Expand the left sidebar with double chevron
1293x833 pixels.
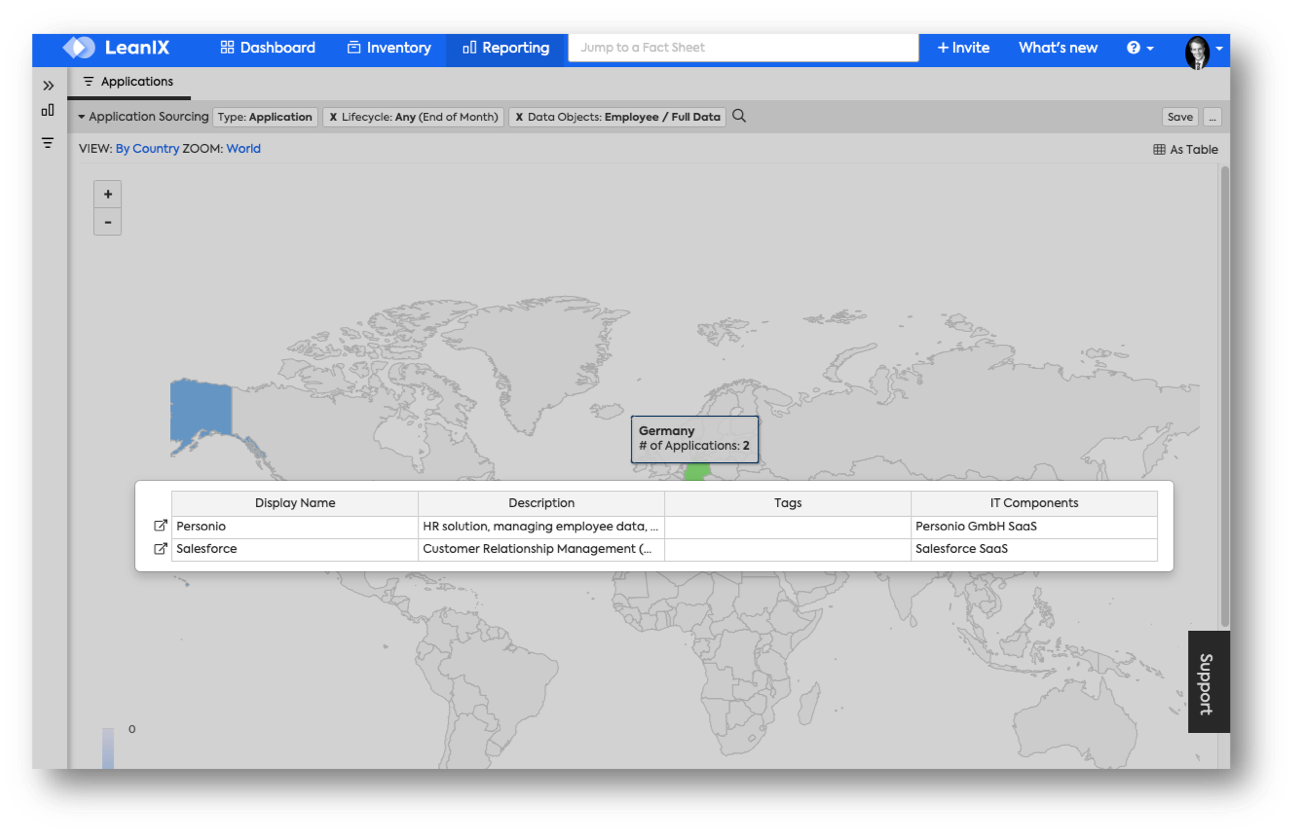[48, 86]
